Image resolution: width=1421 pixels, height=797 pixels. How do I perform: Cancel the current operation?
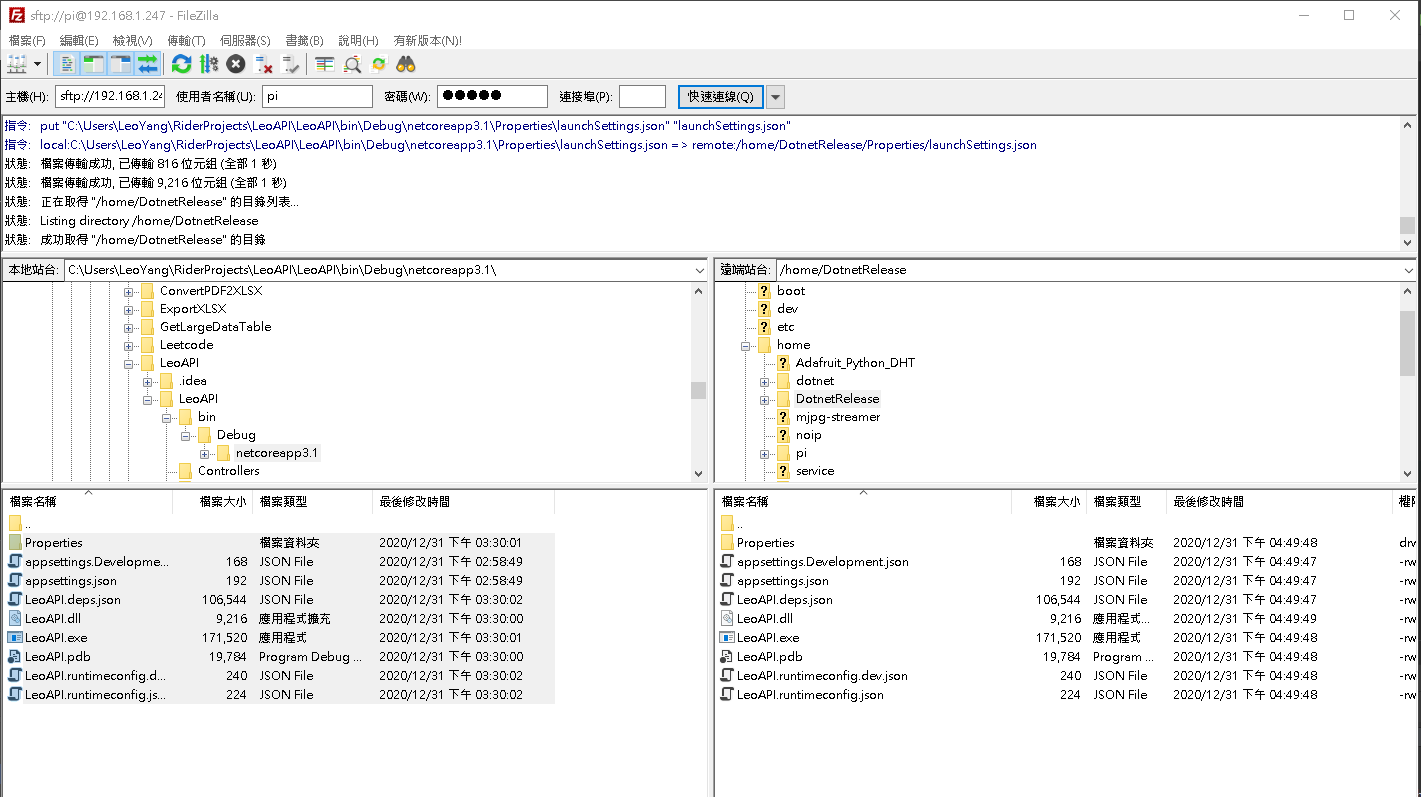click(235, 64)
